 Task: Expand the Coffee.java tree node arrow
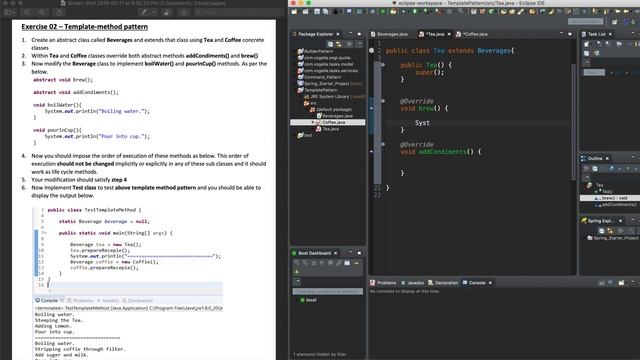(313, 122)
